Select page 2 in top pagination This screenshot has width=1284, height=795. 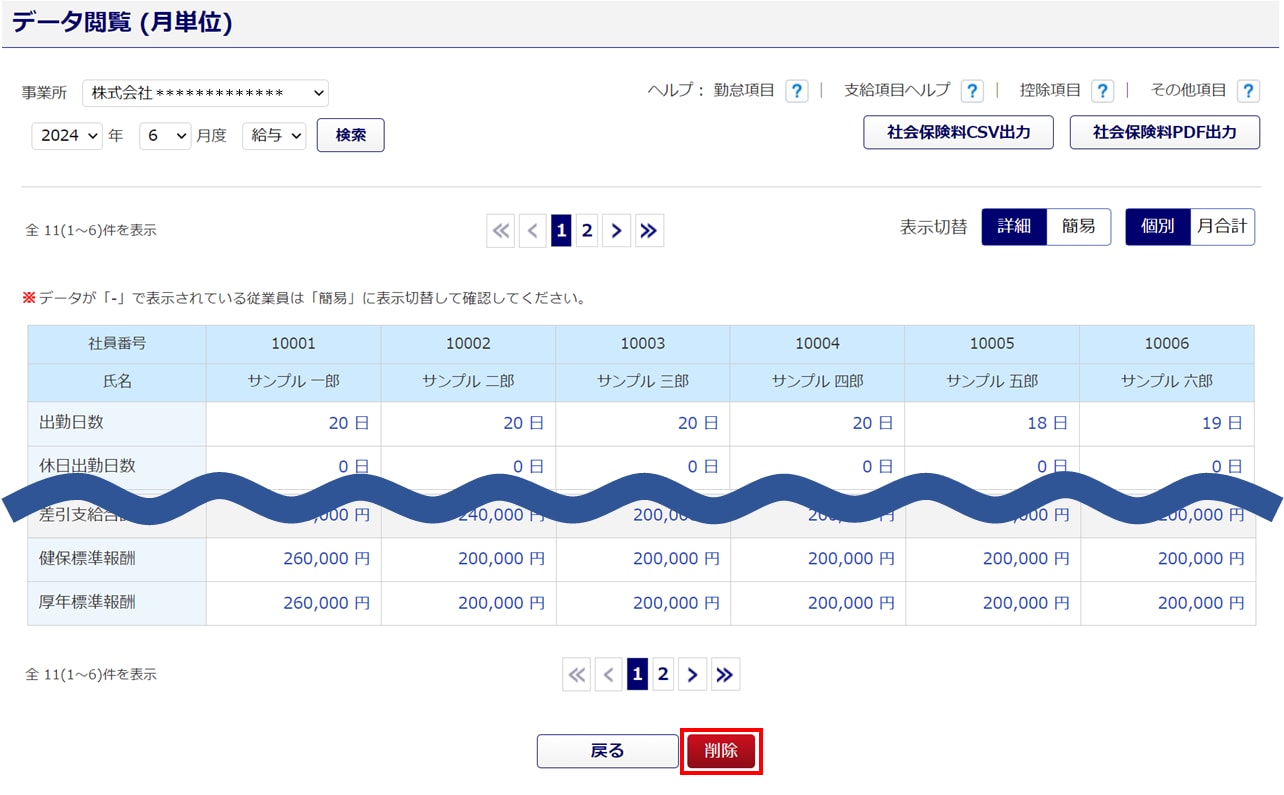587,231
